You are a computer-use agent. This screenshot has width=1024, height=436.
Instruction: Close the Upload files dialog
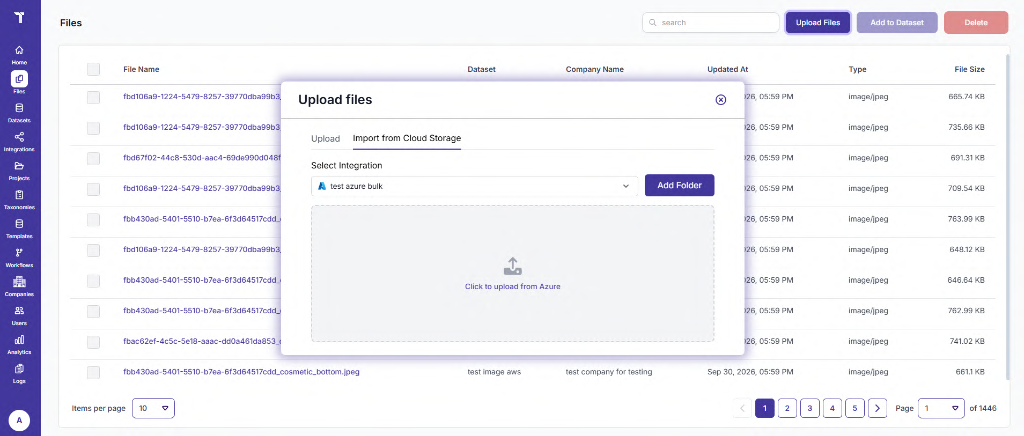pyautogui.click(x=720, y=99)
